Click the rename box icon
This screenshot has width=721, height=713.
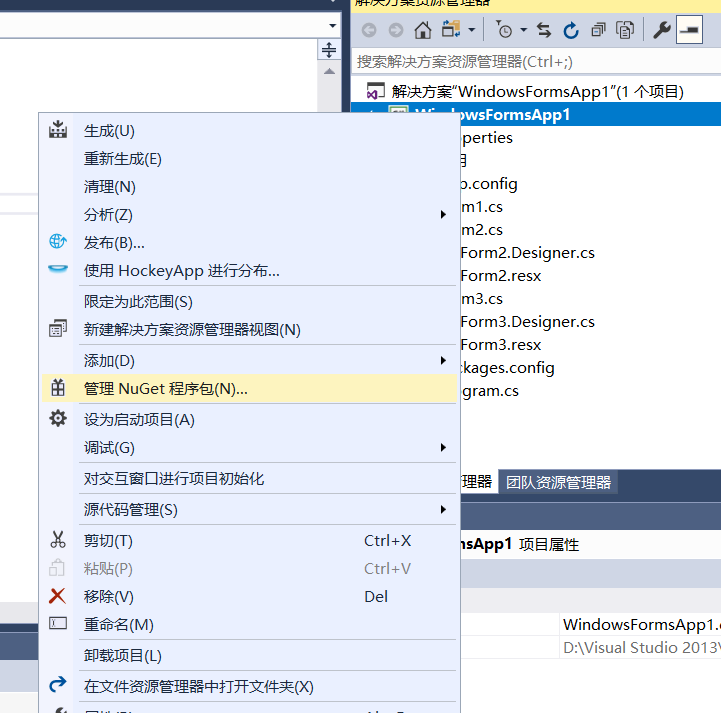pyautogui.click(x=57, y=623)
